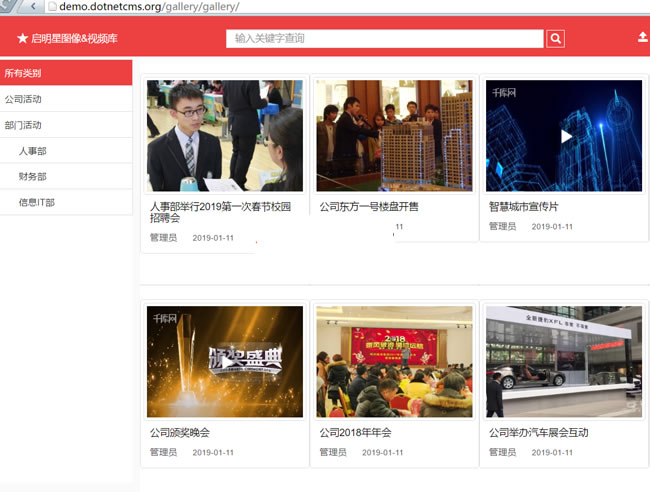Open the 公司举办汽车展会互动 title link
Image resolution: width=650 pixels, height=492 pixels.
(x=539, y=433)
